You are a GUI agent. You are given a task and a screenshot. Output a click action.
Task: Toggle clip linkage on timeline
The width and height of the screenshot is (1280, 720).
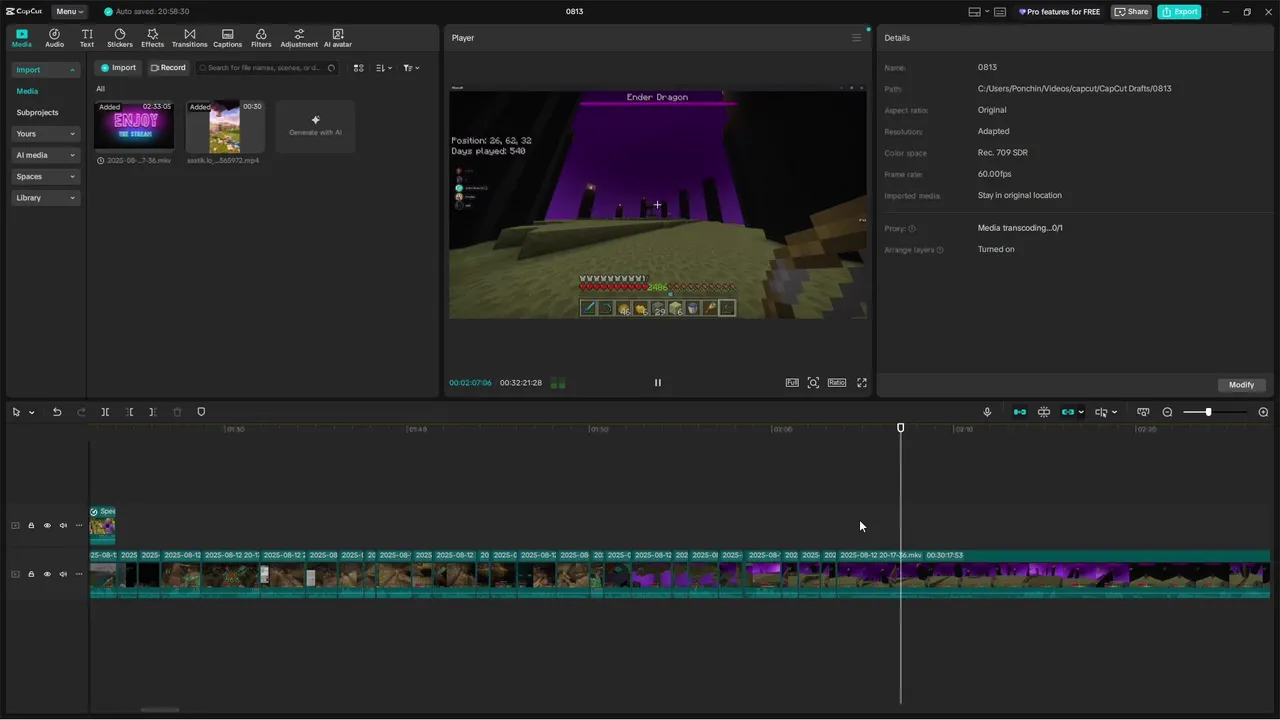(x=1068, y=412)
